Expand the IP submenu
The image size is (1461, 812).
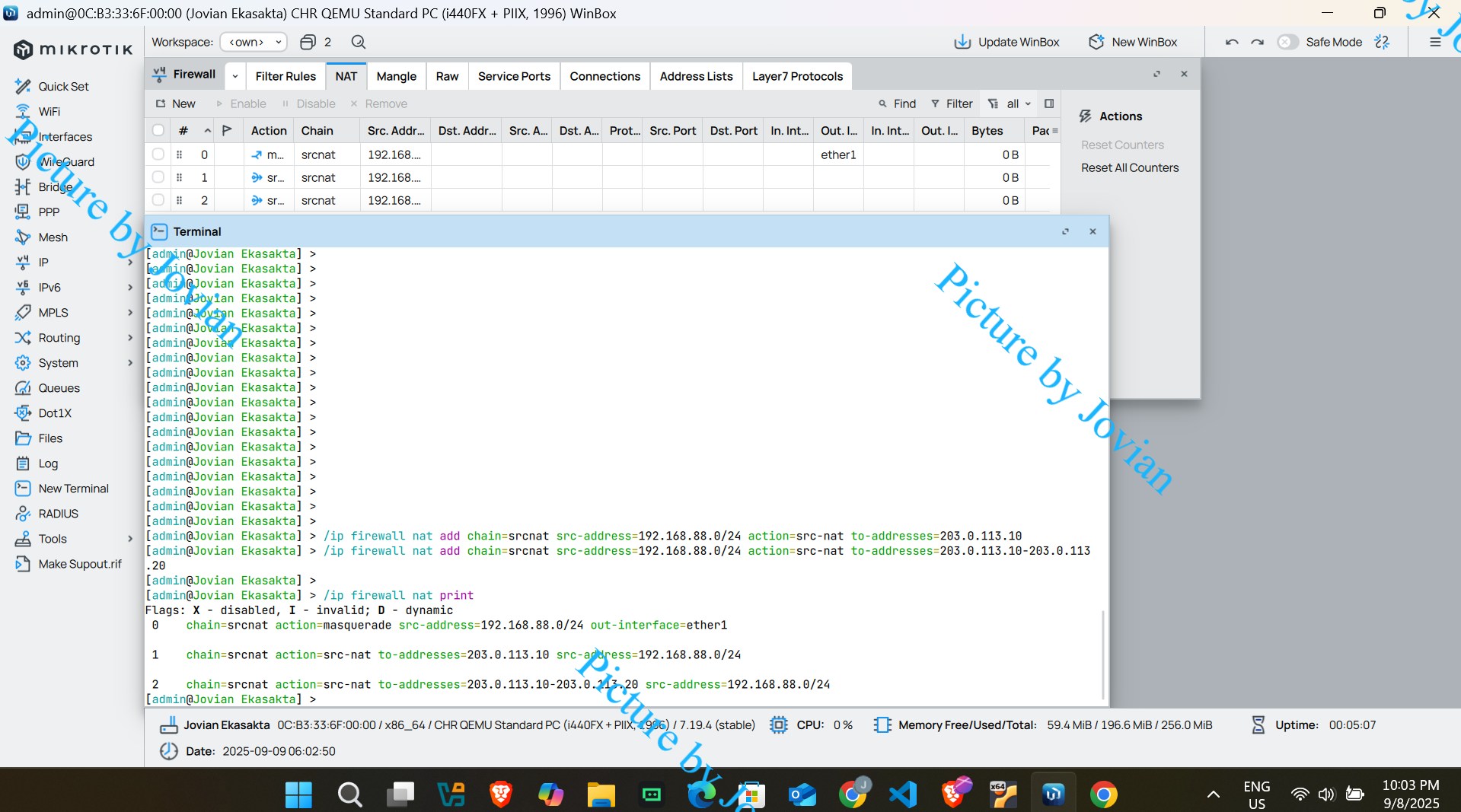130,262
